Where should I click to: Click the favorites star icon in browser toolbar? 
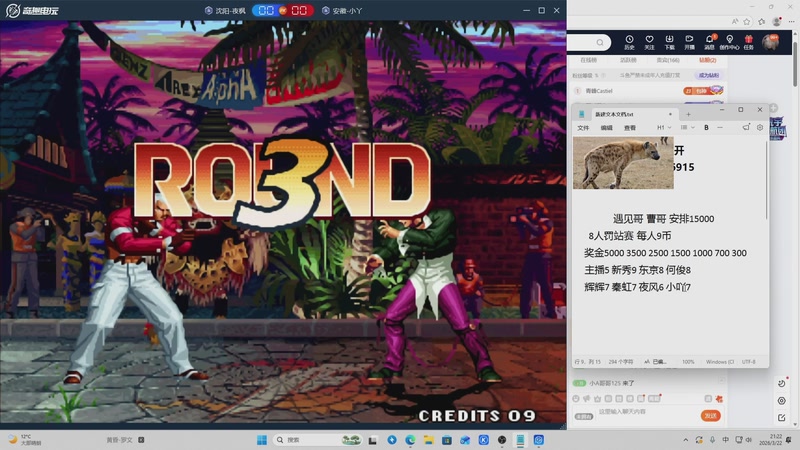click(747, 21)
